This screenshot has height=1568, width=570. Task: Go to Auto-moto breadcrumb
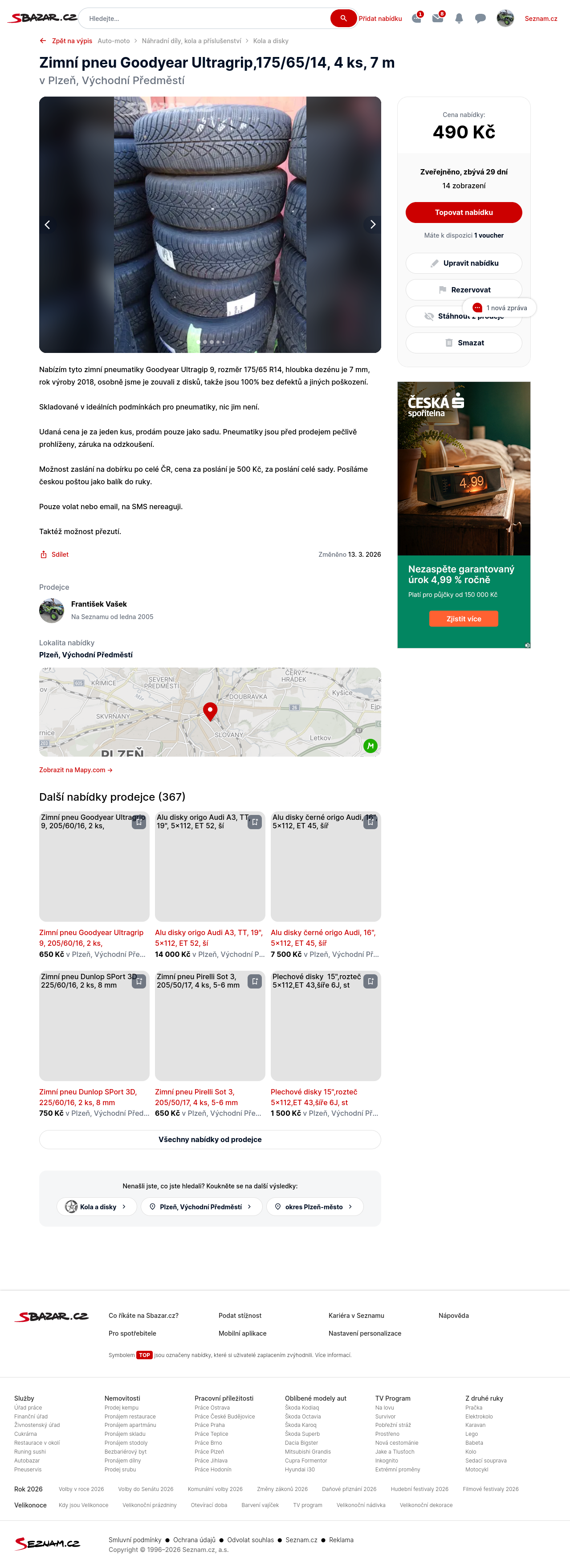pos(114,41)
